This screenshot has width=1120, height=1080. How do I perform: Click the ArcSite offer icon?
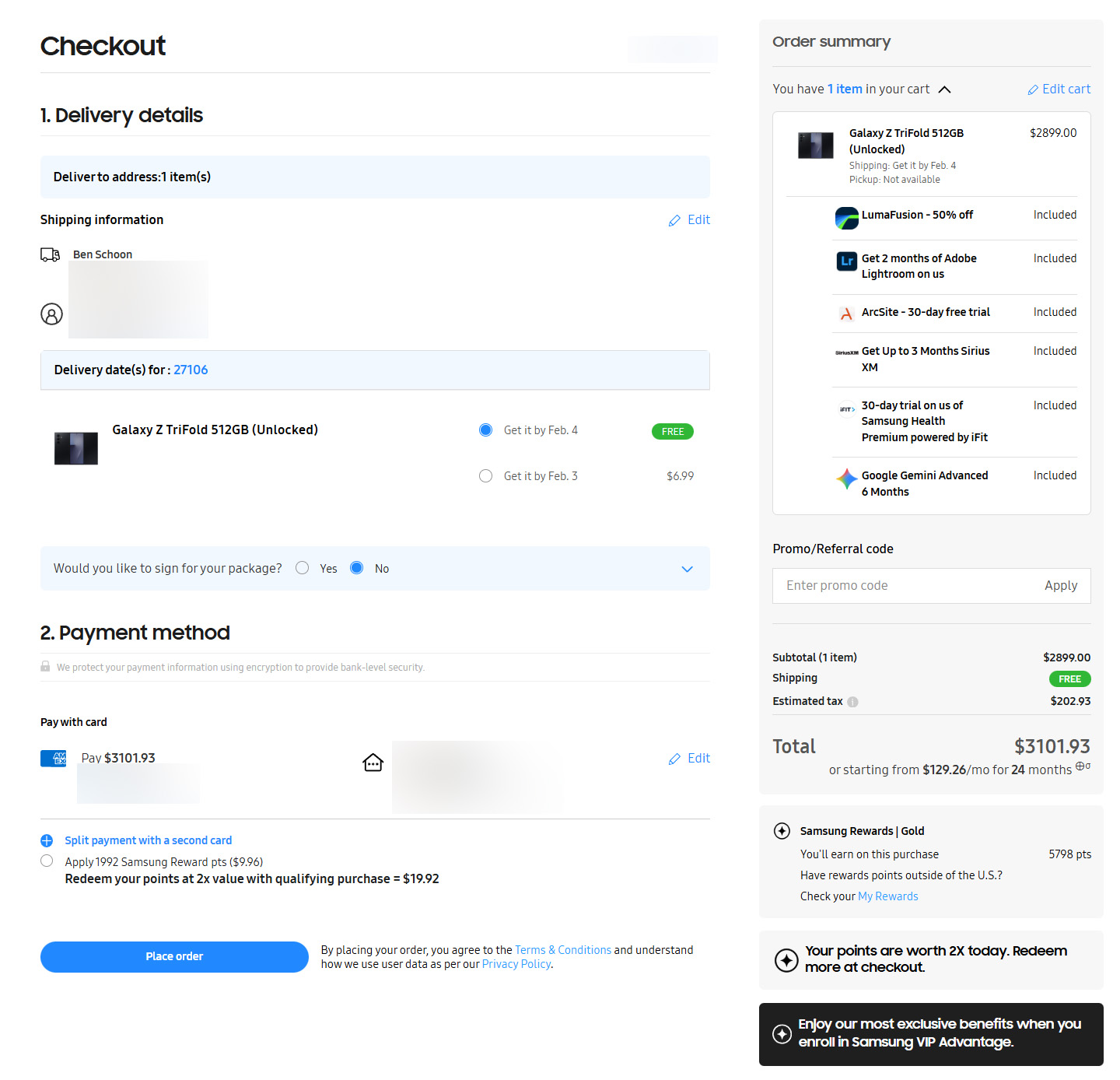(x=846, y=314)
